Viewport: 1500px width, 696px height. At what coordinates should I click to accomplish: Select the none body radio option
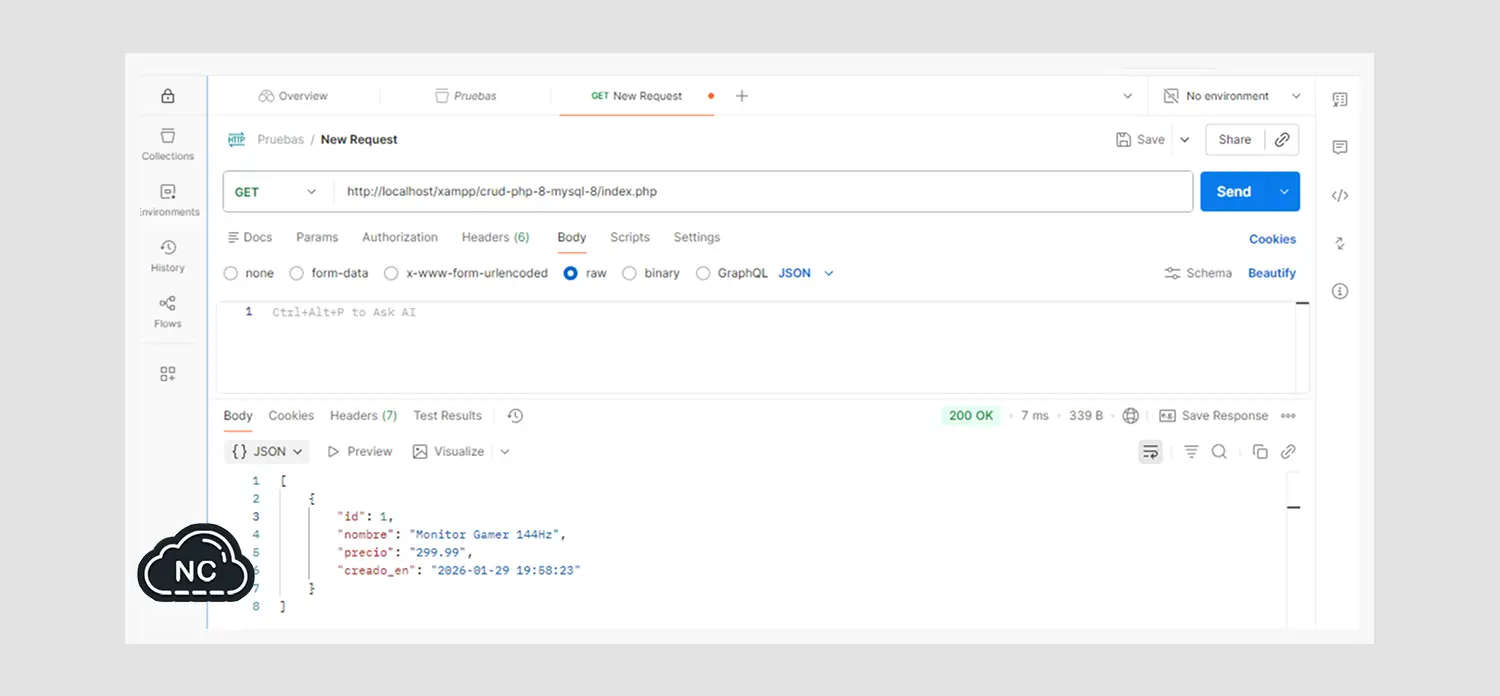[231, 273]
